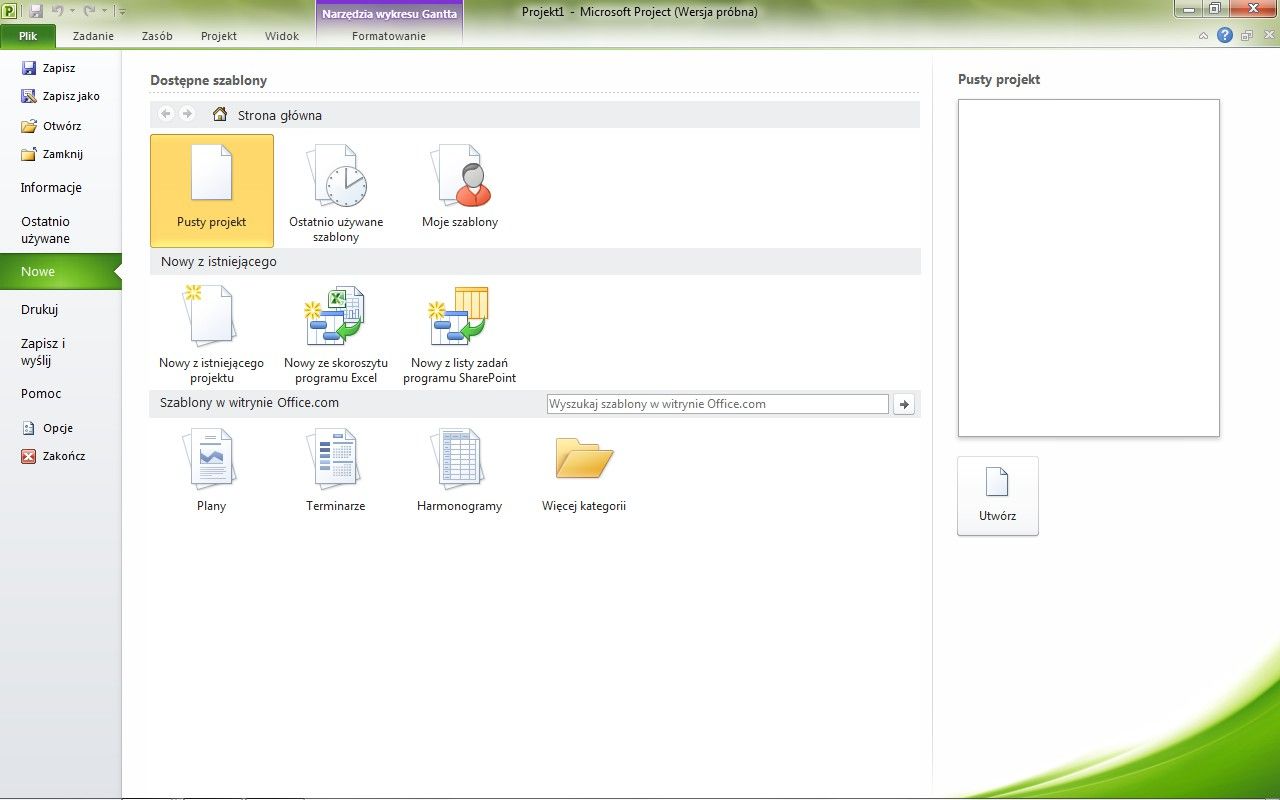
Task: Open the Informacje section
Action: 51,188
